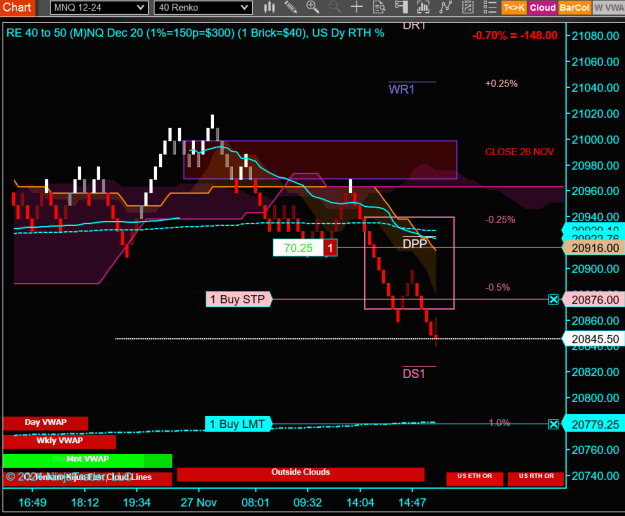Open the properties list icon

[x=489, y=7]
